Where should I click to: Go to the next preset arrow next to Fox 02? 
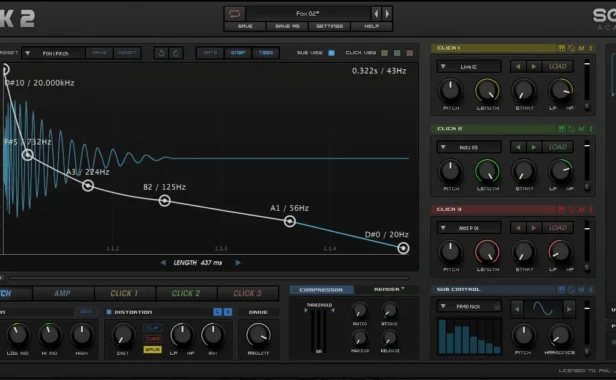coord(387,14)
